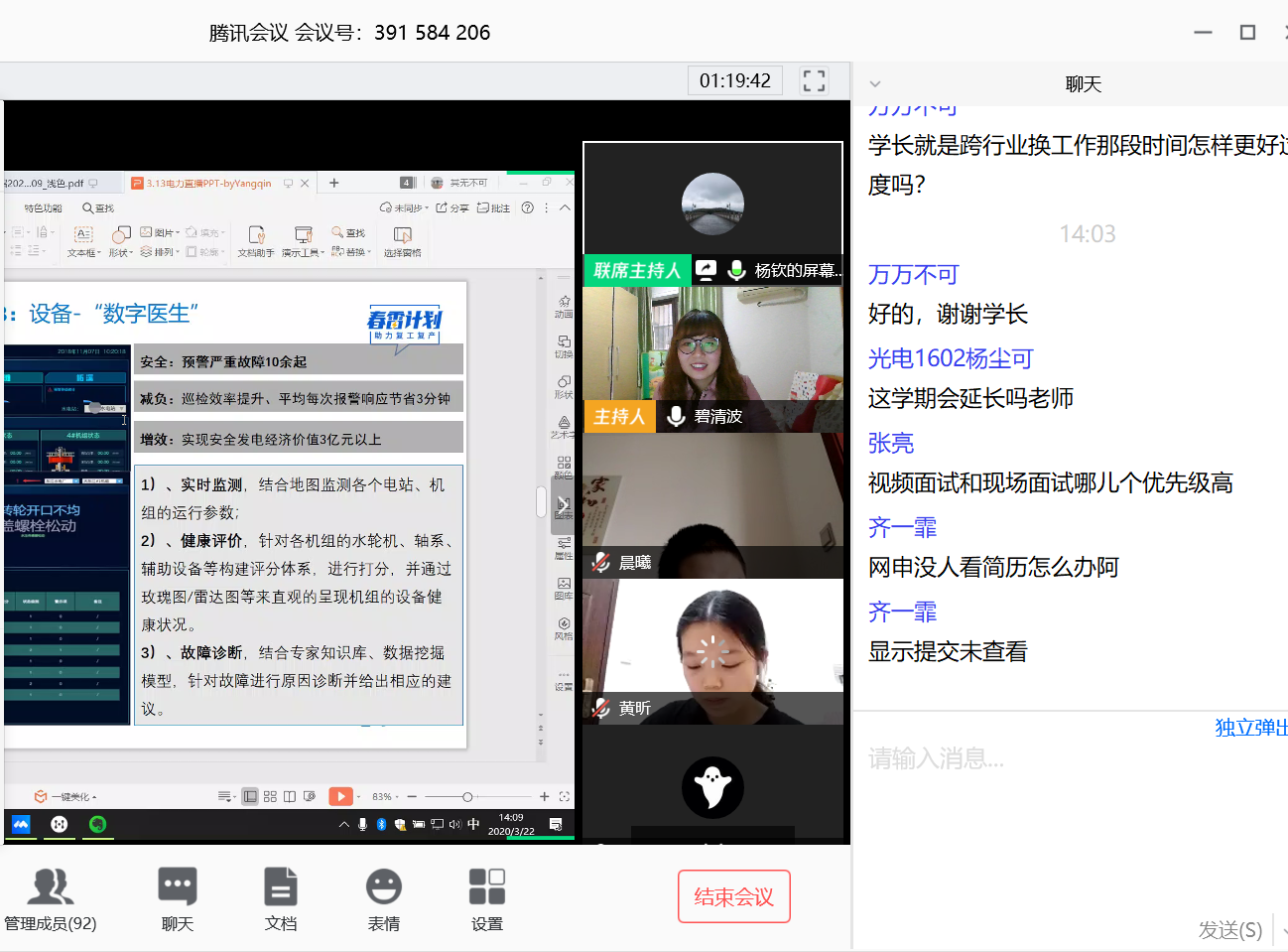Click the 独立弹出 pop-out chat link
The image size is (1288, 952).
[1251, 728]
